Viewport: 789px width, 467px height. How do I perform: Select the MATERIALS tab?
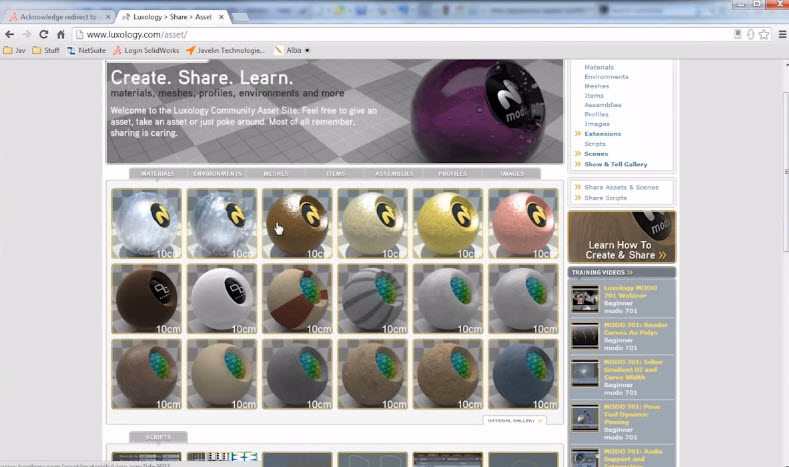[x=158, y=174]
